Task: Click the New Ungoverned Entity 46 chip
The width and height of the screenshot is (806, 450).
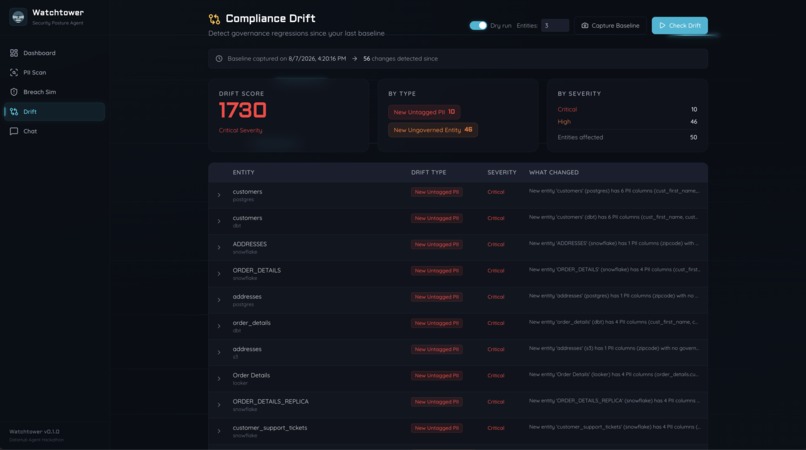Action: (x=433, y=130)
